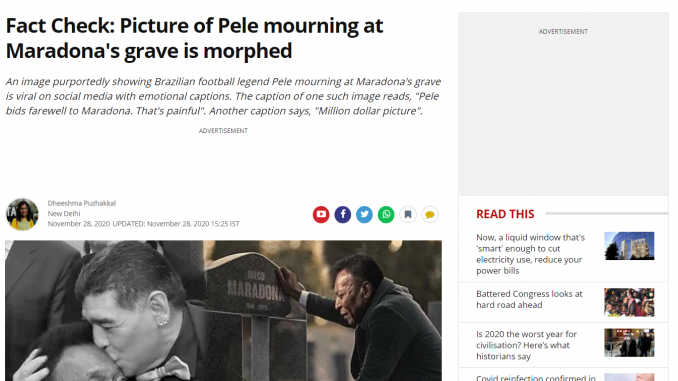Open Is 2020 the worst year article
The width and height of the screenshot is (678, 381).
click(x=527, y=345)
